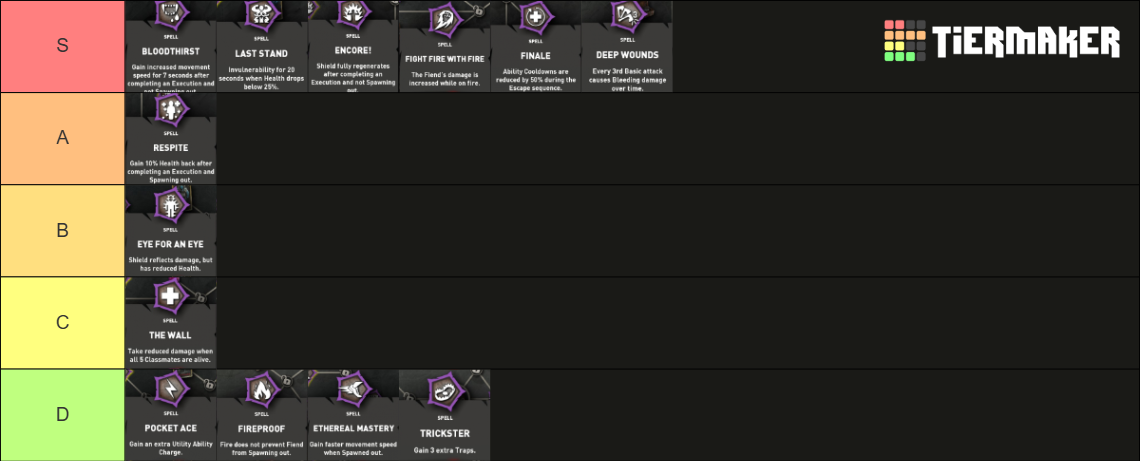The height and width of the screenshot is (461, 1140).
Task: Click the red S tier label
Action: click(63, 46)
